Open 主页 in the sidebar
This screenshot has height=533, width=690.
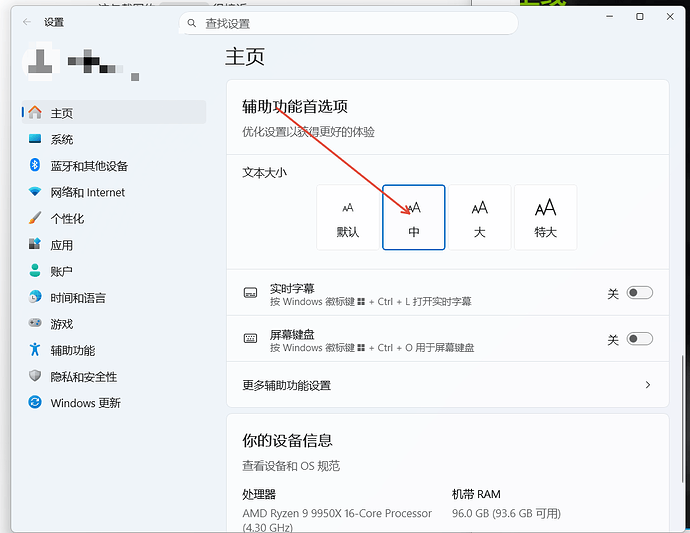(114, 112)
